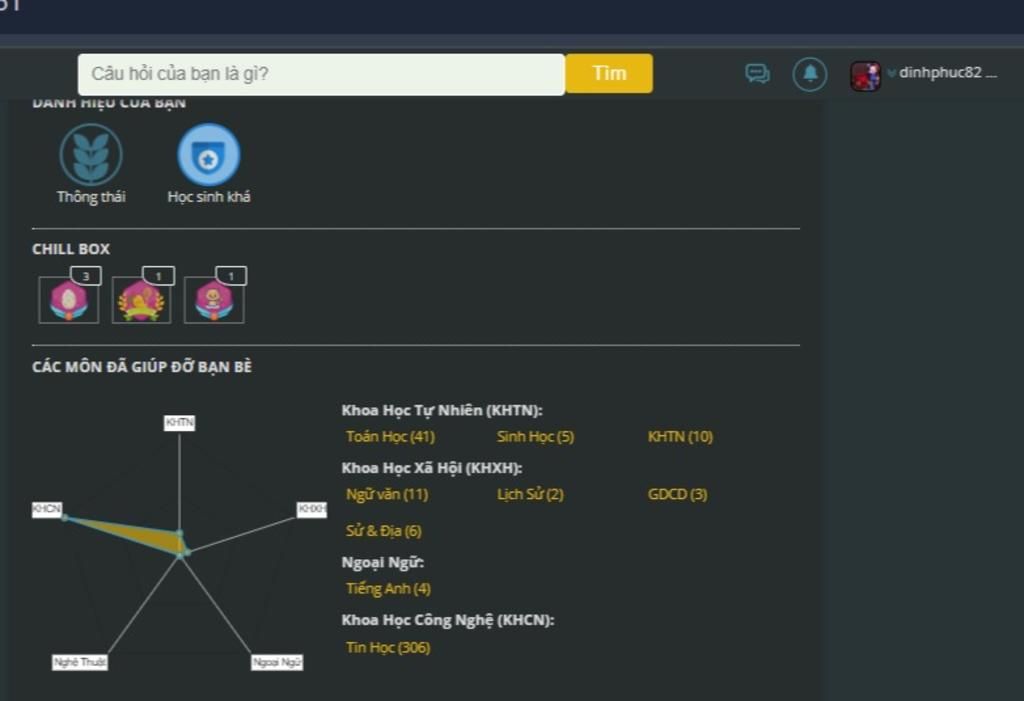Click the Thông thái badge caption

91,197
